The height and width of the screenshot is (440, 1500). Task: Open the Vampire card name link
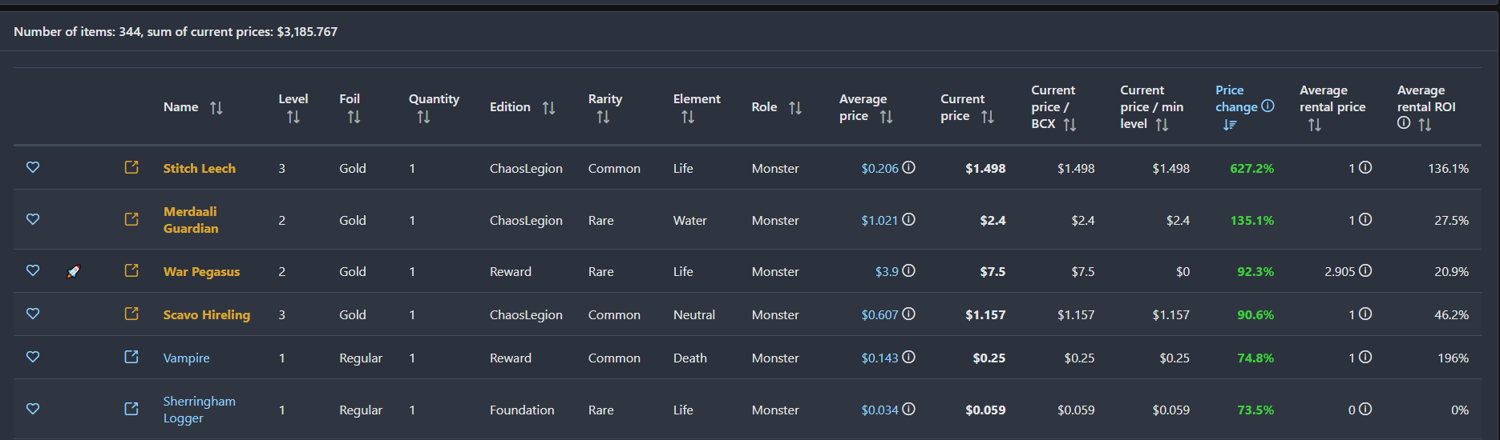tap(186, 358)
